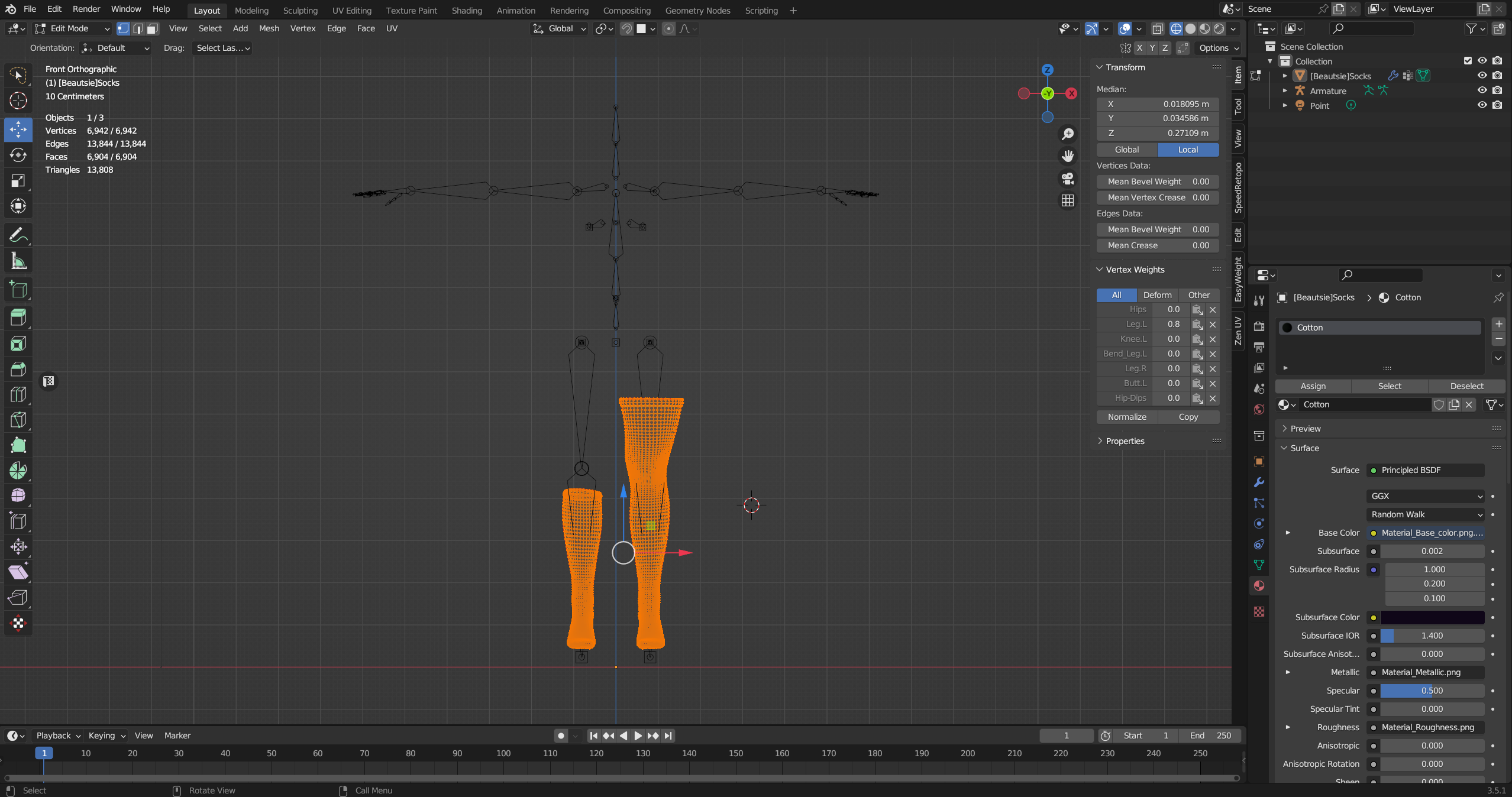
Task: Select the Loop Cut tool
Action: tap(18, 394)
